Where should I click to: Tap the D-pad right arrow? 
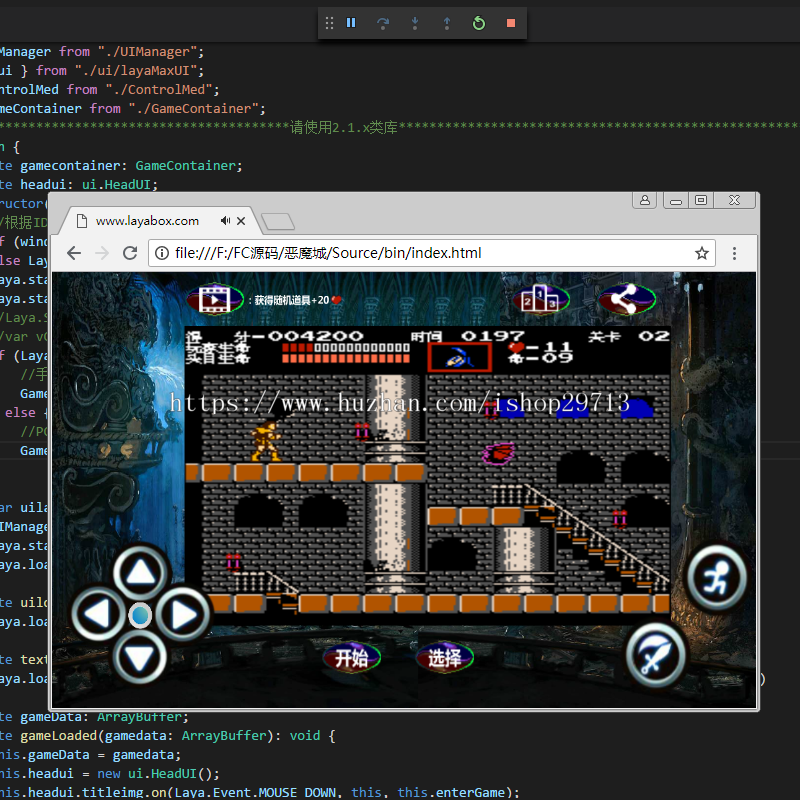click(x=183, y=615)
